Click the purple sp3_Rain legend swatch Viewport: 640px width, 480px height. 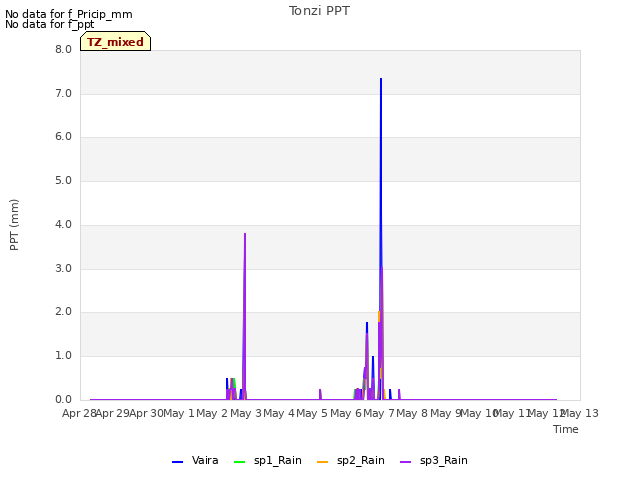click(405, 462)
